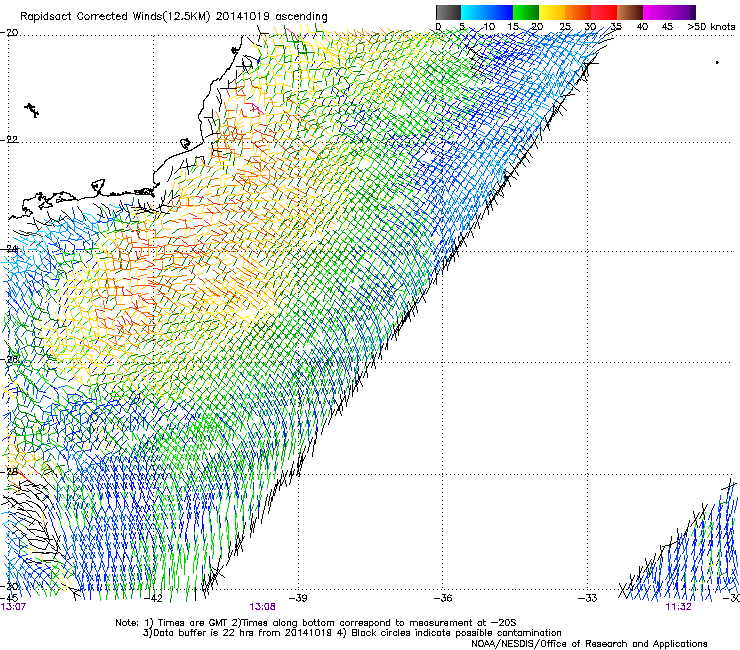Click the -33 longitude axis label
The image size is (740, 650).
tap(588, 598)
